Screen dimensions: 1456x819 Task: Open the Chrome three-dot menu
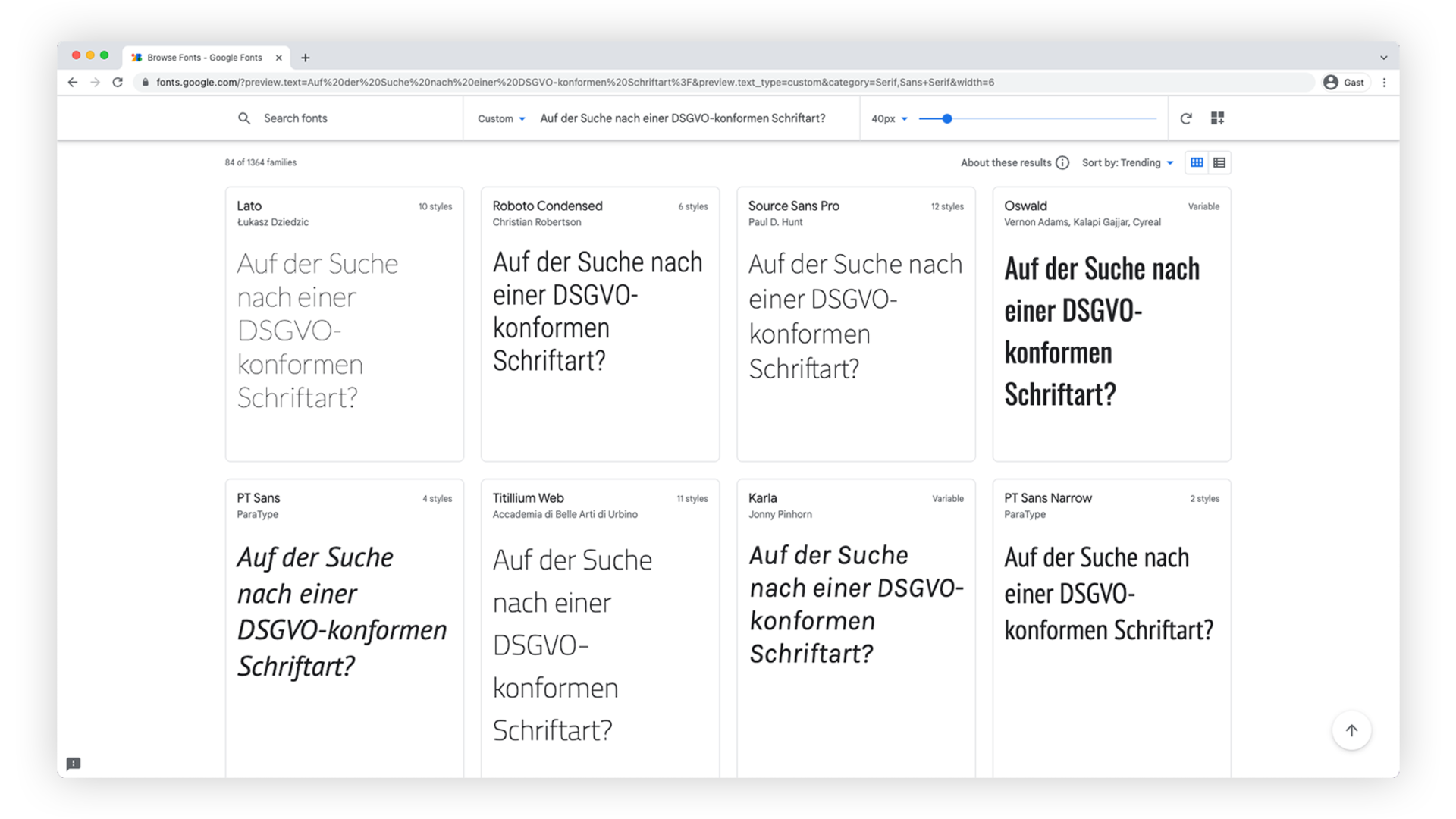coord(1385,83)
